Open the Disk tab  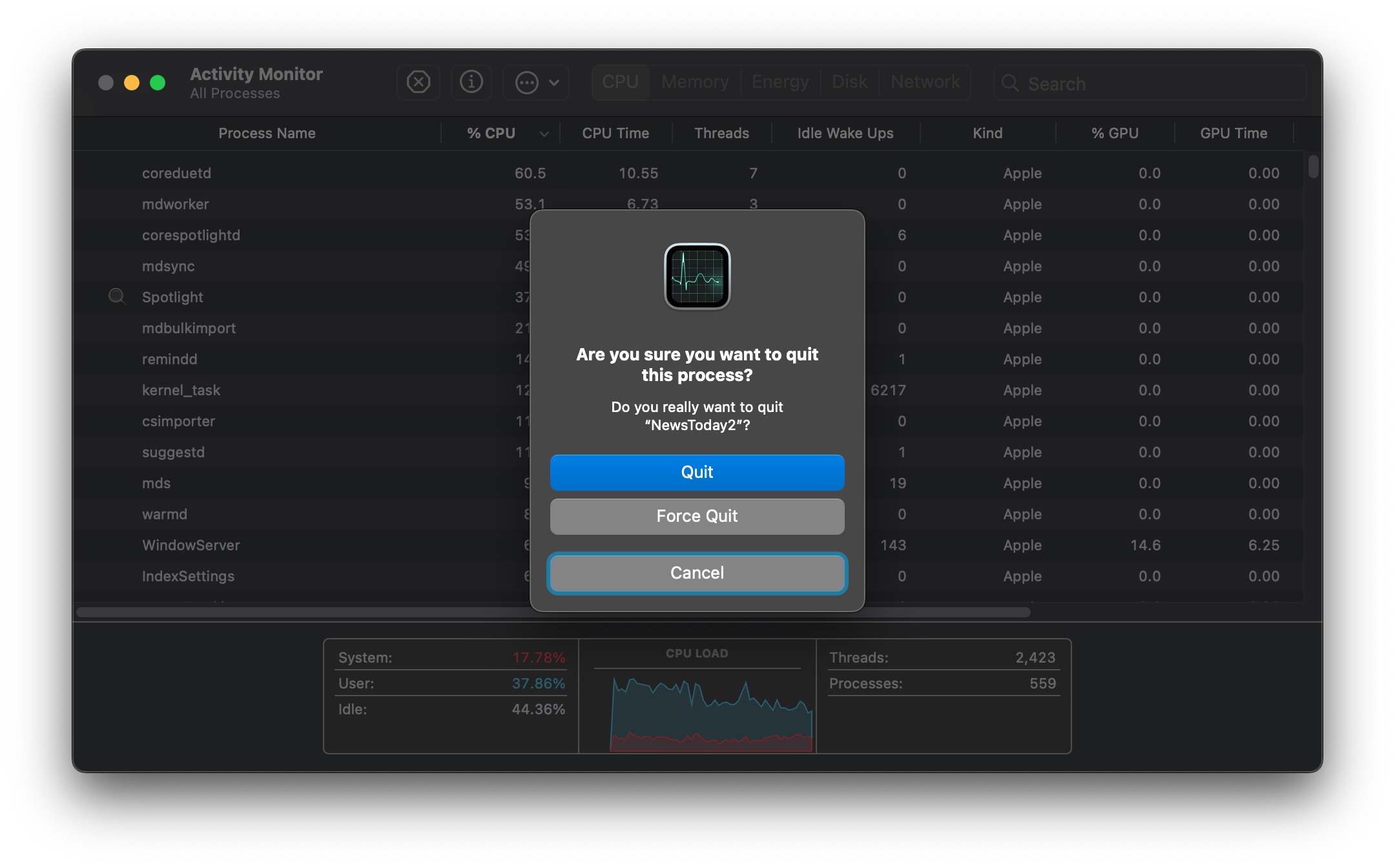click(849, 82)
